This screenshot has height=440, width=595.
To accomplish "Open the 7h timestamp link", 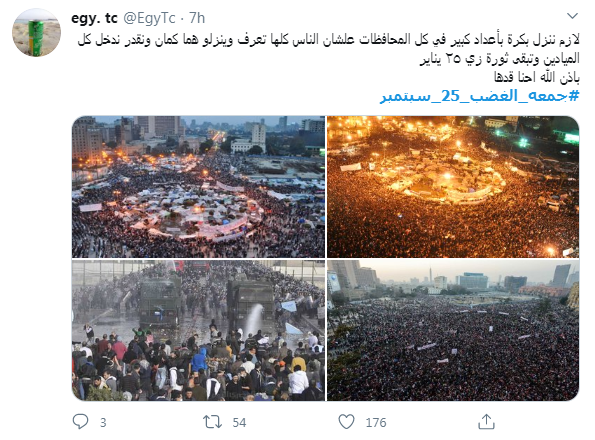I will coord(197,18).
